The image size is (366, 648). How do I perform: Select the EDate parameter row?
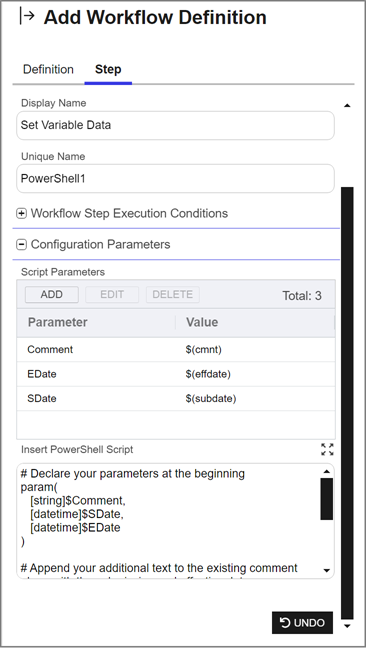pyautogui.click(x=176, y=374)
